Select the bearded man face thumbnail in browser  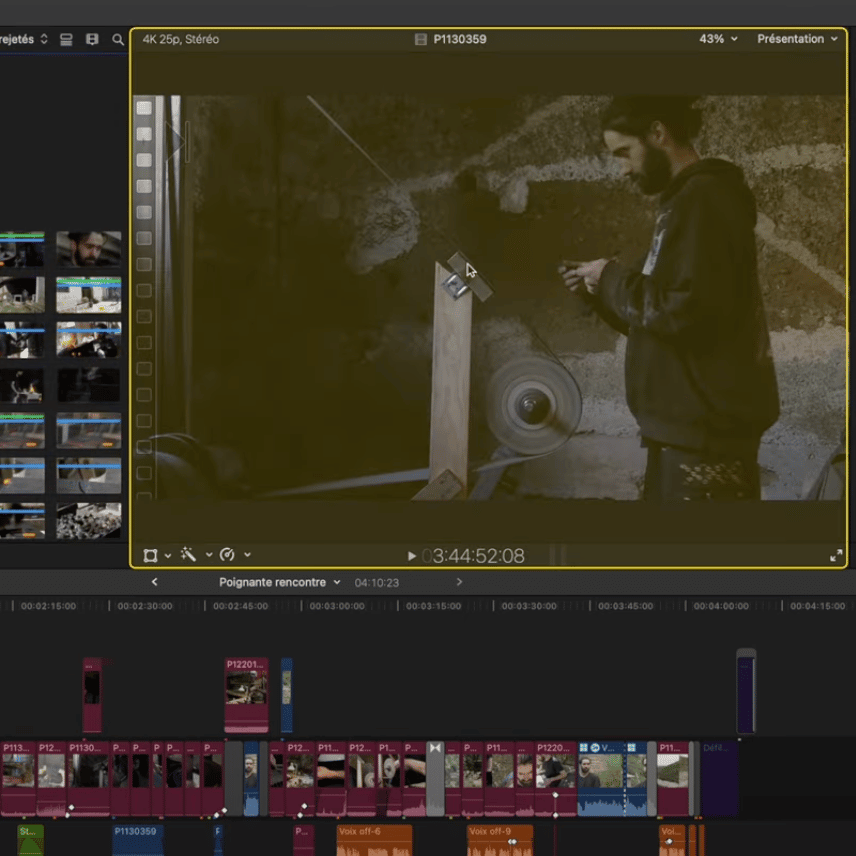(x=88, y=249)
